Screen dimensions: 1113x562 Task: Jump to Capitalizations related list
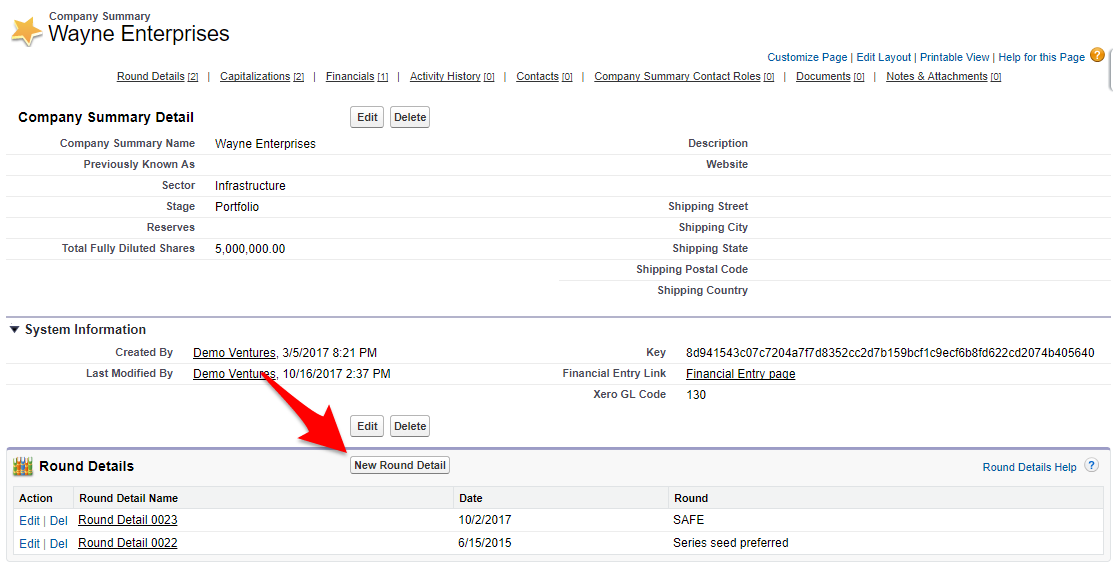tap(262, 77)
